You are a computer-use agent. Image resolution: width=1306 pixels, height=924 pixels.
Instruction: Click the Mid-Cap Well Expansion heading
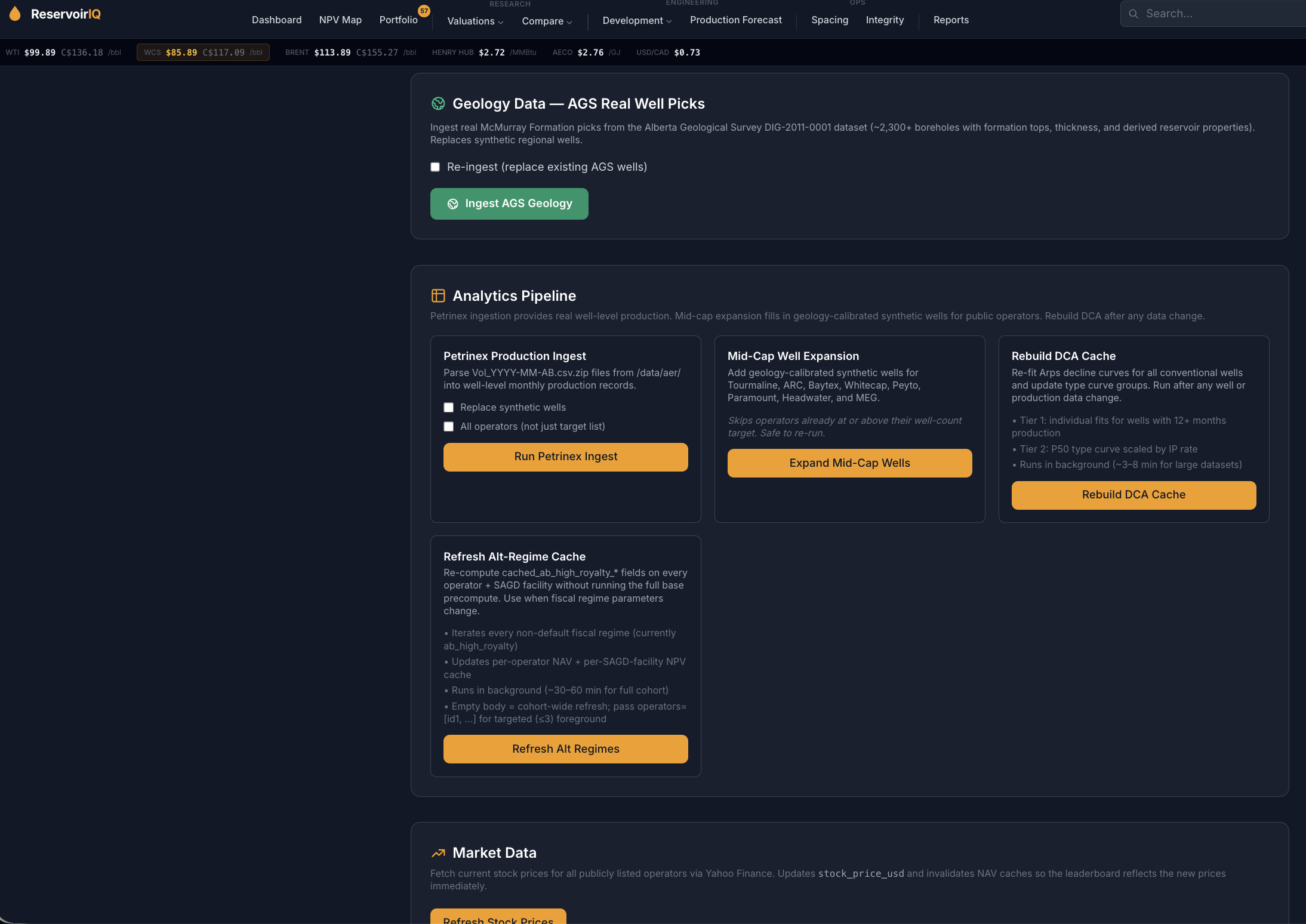(x=793, y=356)
